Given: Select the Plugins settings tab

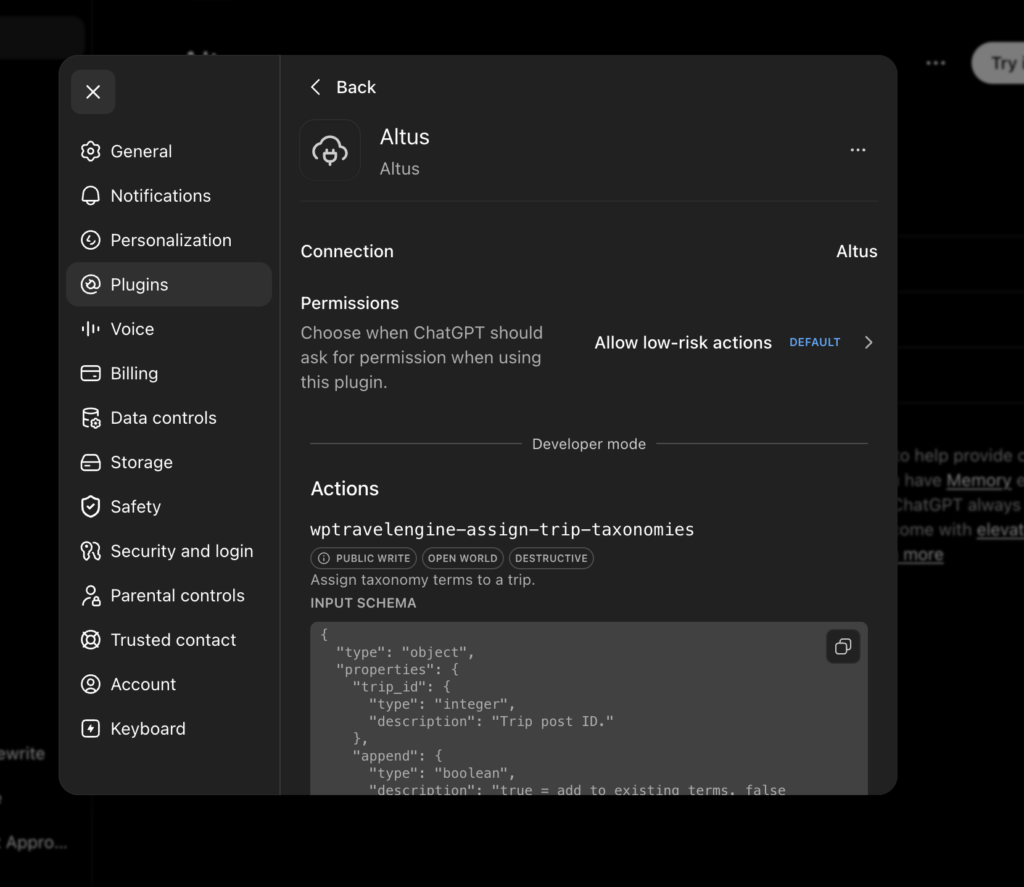Looking at the screenshot, I should click(168, 284).
